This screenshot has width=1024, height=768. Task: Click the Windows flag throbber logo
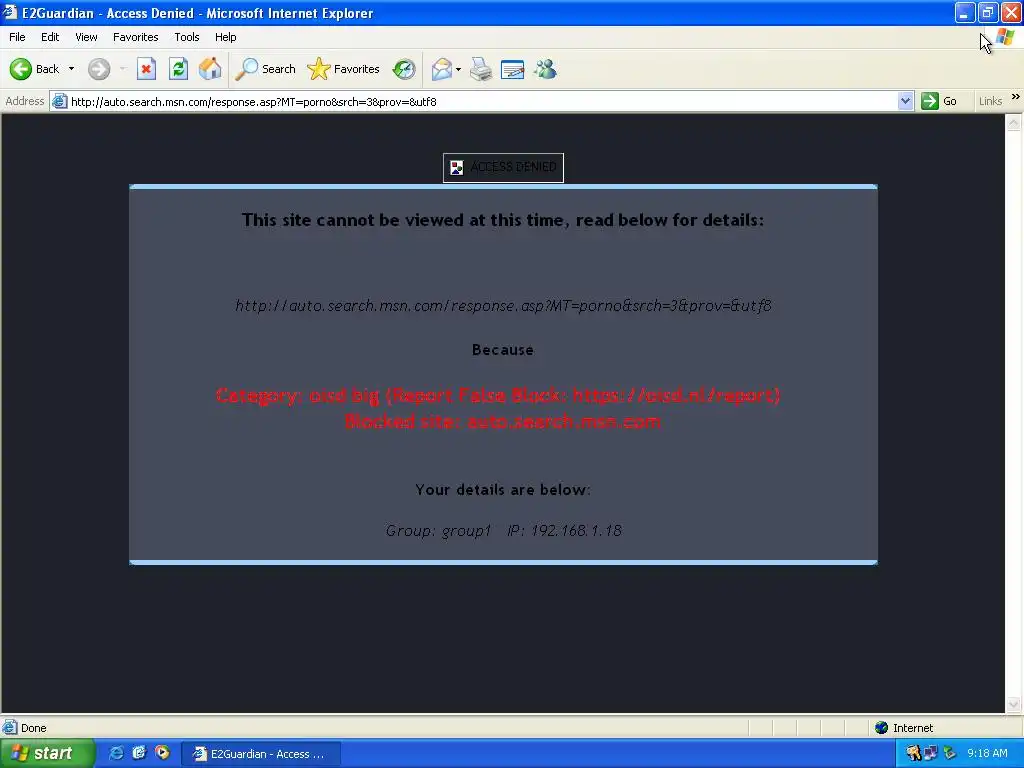tap(1004, 37)
